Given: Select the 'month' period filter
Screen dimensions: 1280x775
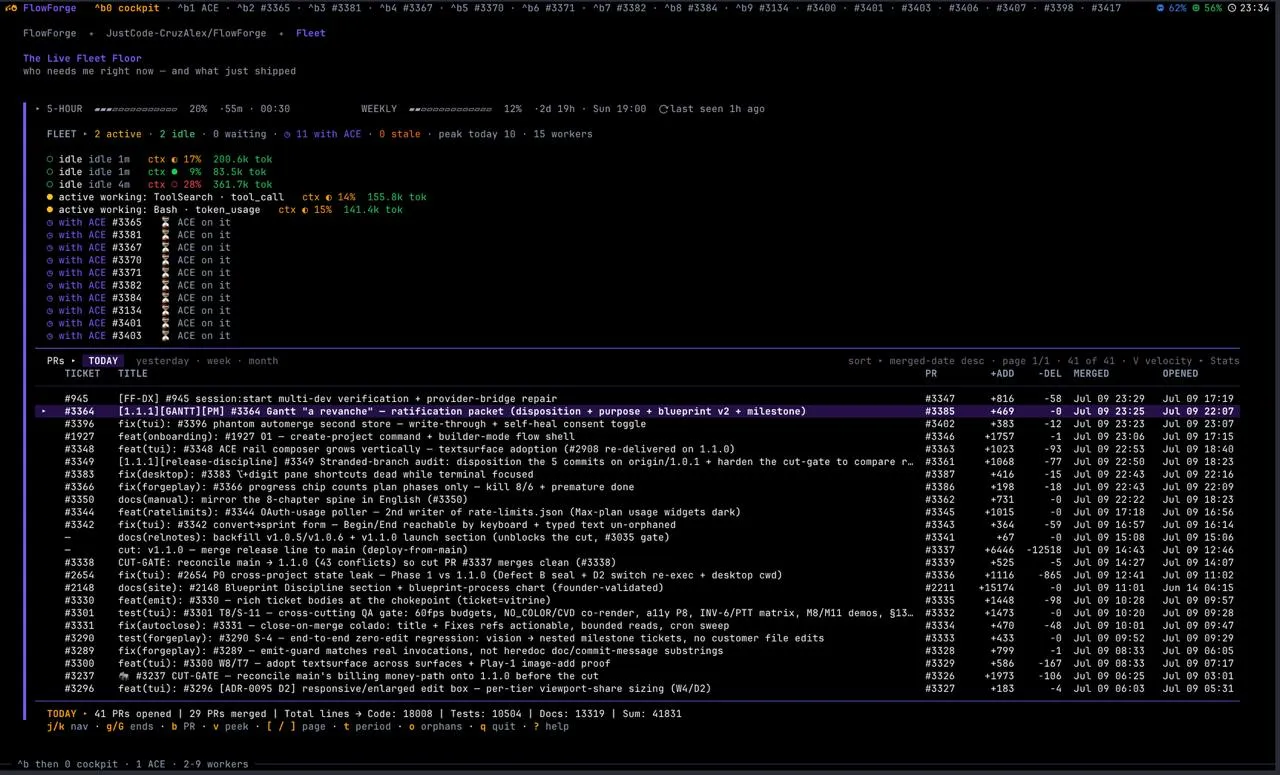Looking at the screenshot, I should pyautogui.click(x=263, y=361).
